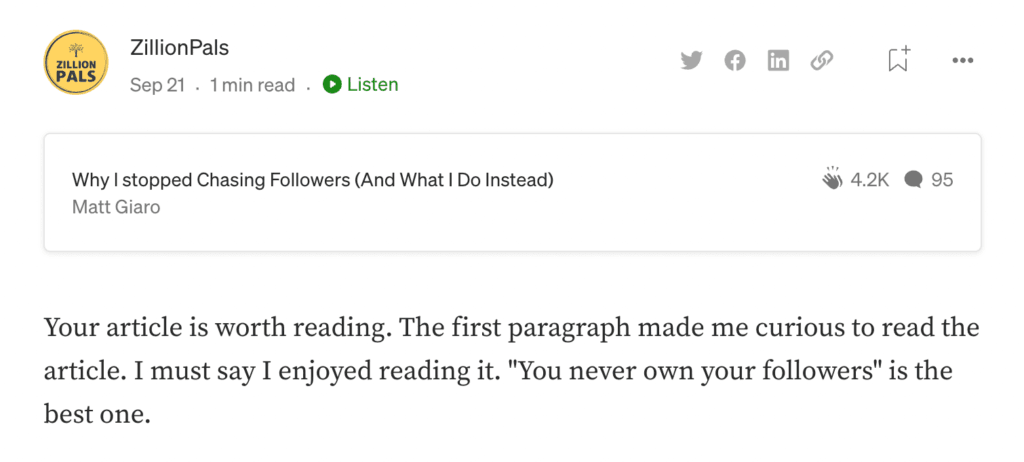This screenshot has height=462, width=1024.
Task: Click the 1 min read label
Action: coord(252,85)
